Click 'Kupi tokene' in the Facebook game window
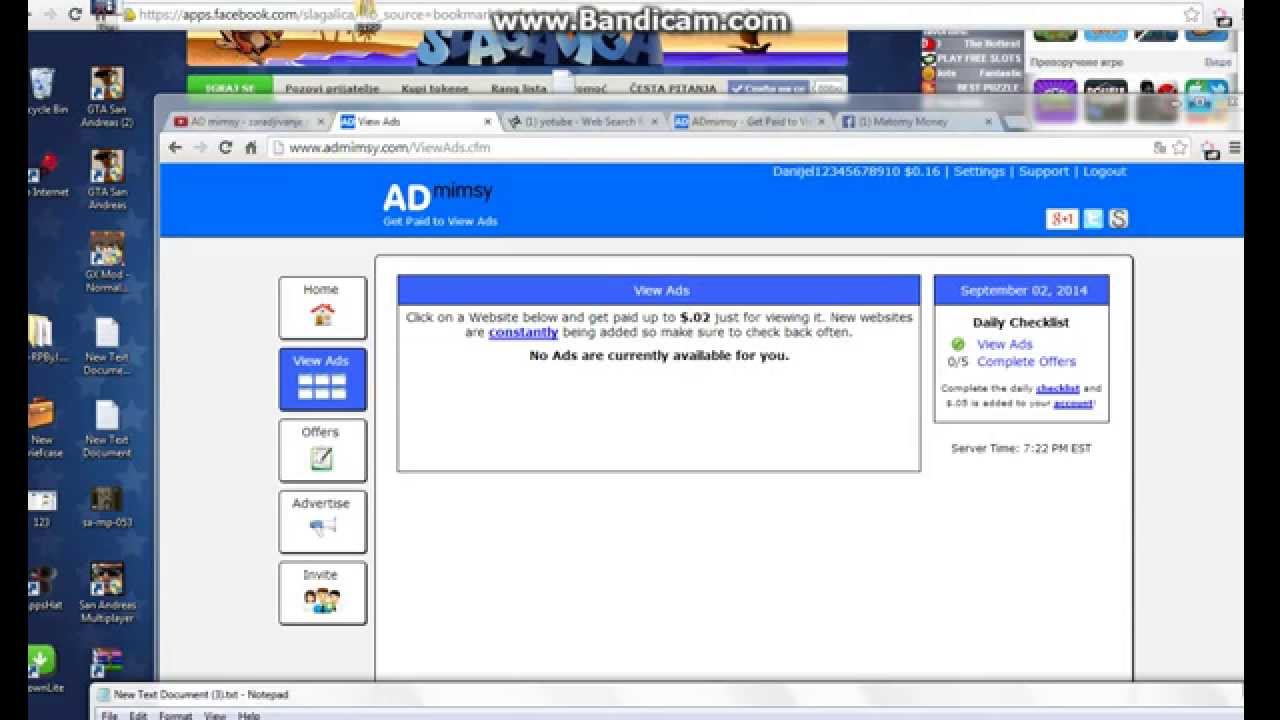Screen dimensions: 1280x720 pos(435,88)
